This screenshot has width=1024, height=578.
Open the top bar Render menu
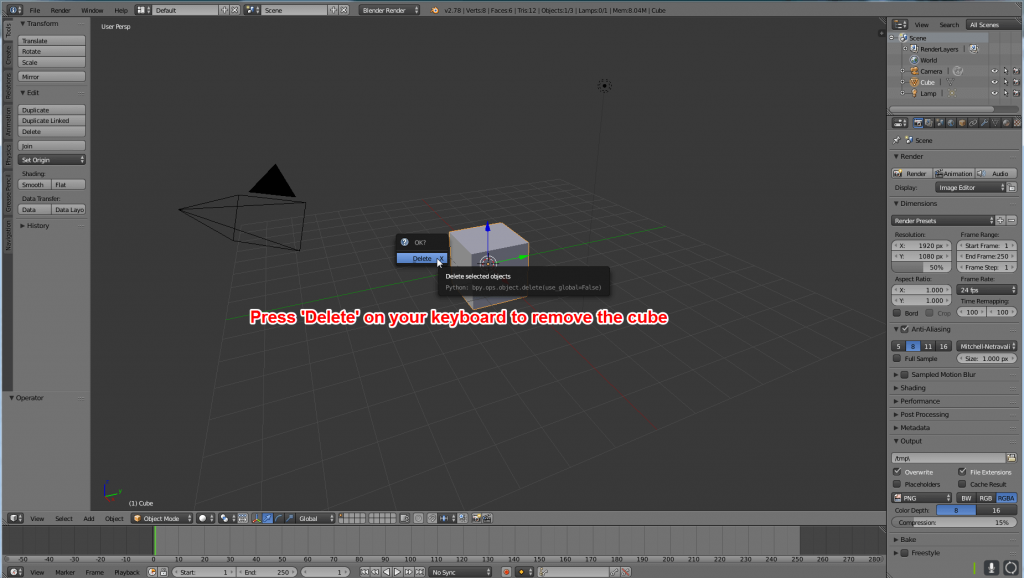coord(60,10)
